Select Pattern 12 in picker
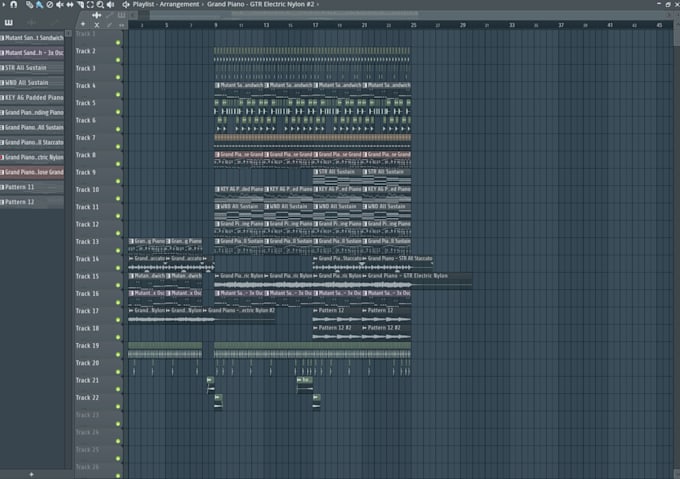 (x=32, y=202)
